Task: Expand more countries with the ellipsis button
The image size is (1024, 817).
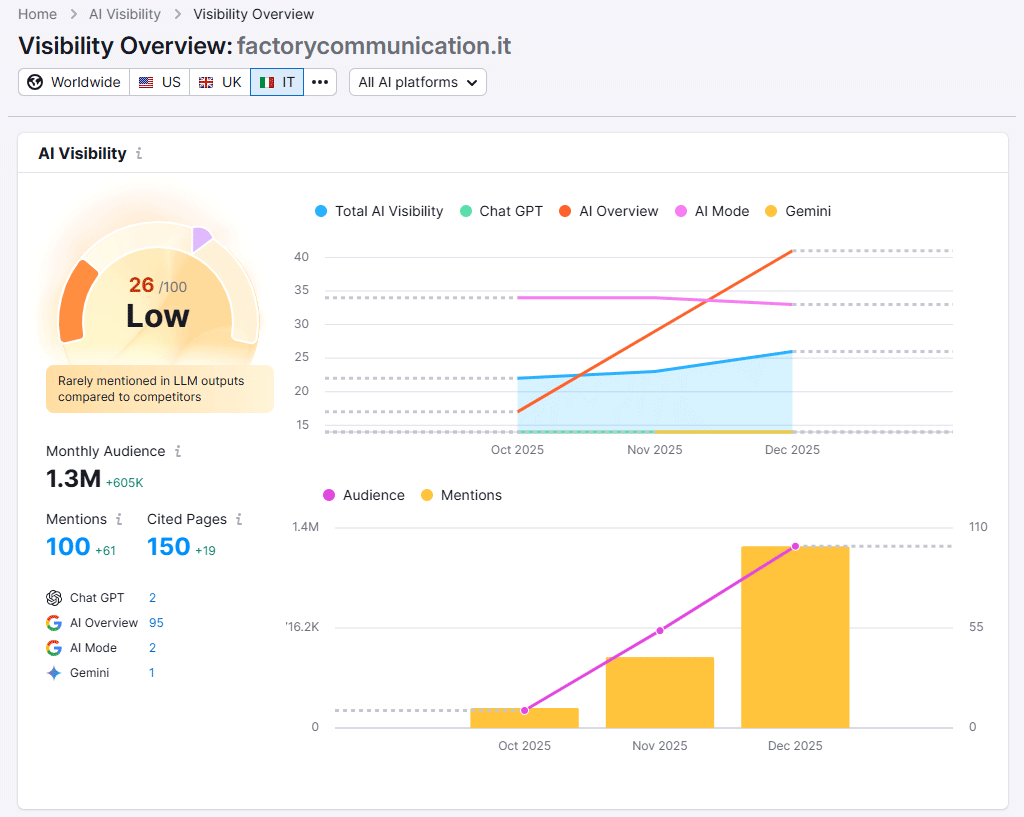Action: [320, 82]
